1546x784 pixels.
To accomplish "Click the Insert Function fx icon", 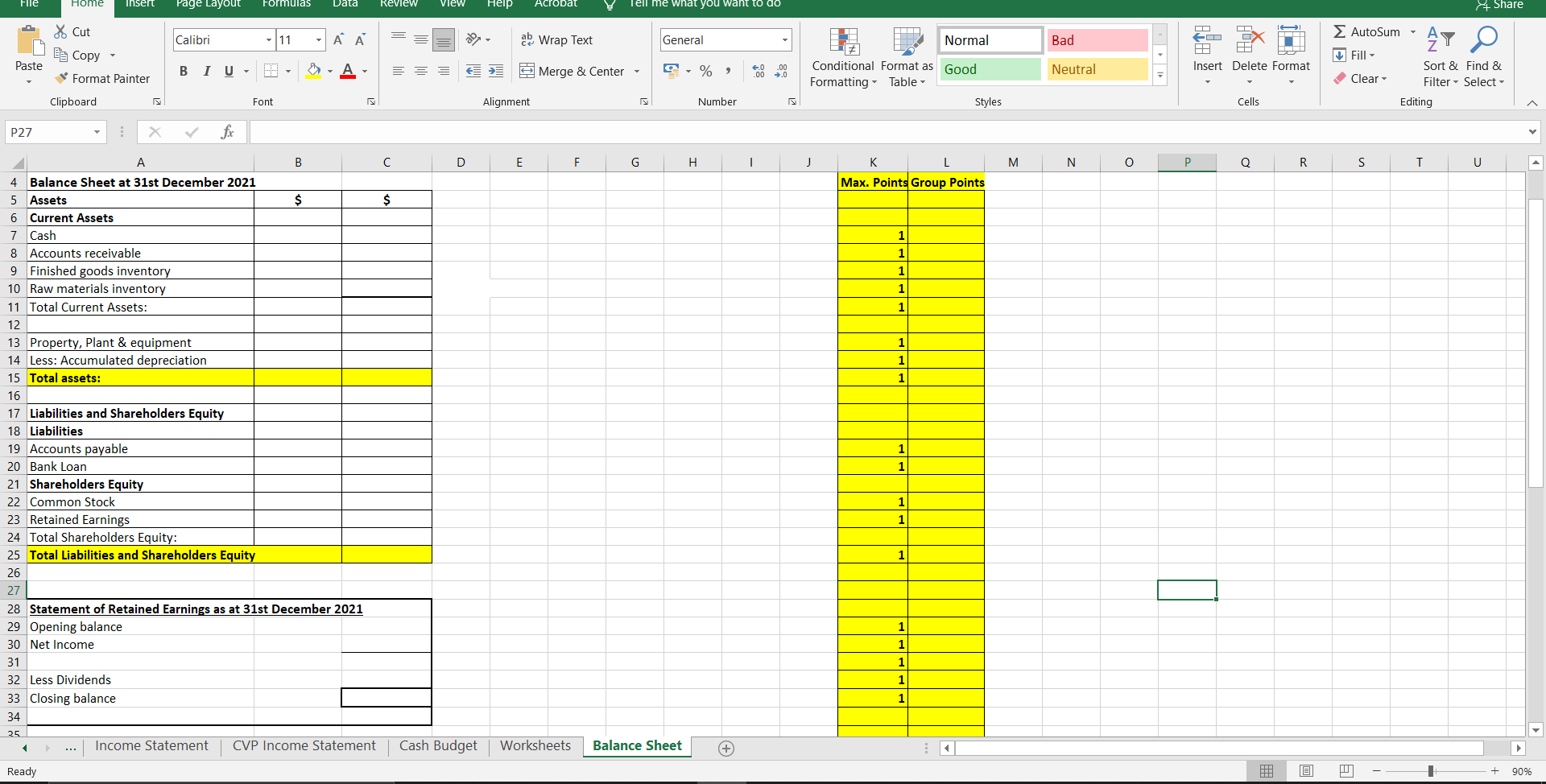I will pyautogui.click(x=227, y=132).
